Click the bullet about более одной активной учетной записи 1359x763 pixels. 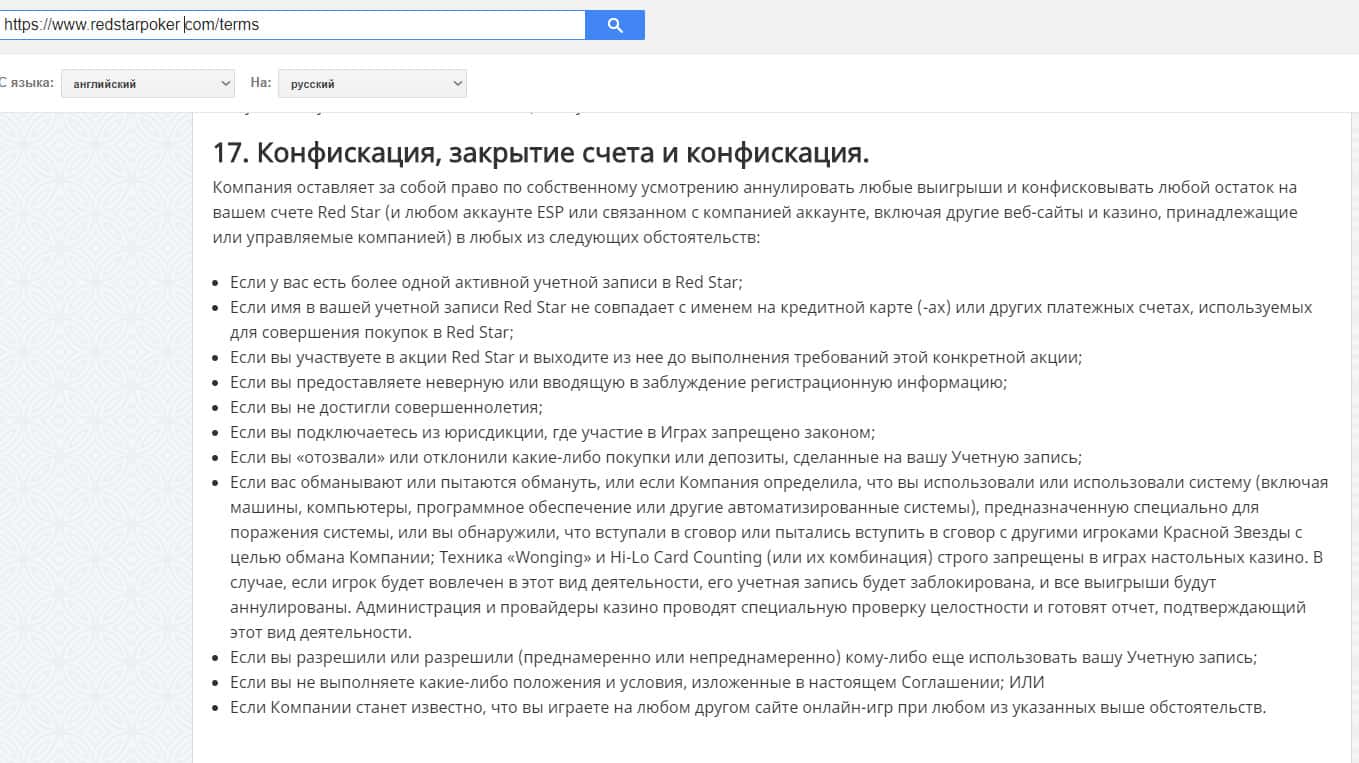(x=486, y=282)
